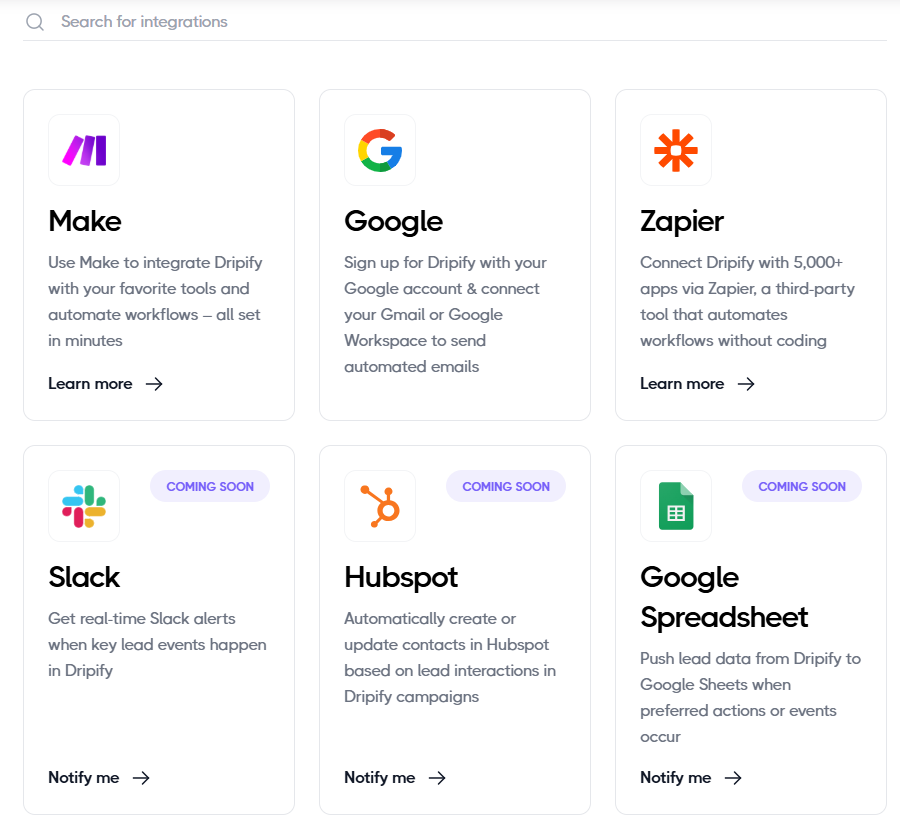
Task: Select the Google card title
Action: (x=394, y=222)
